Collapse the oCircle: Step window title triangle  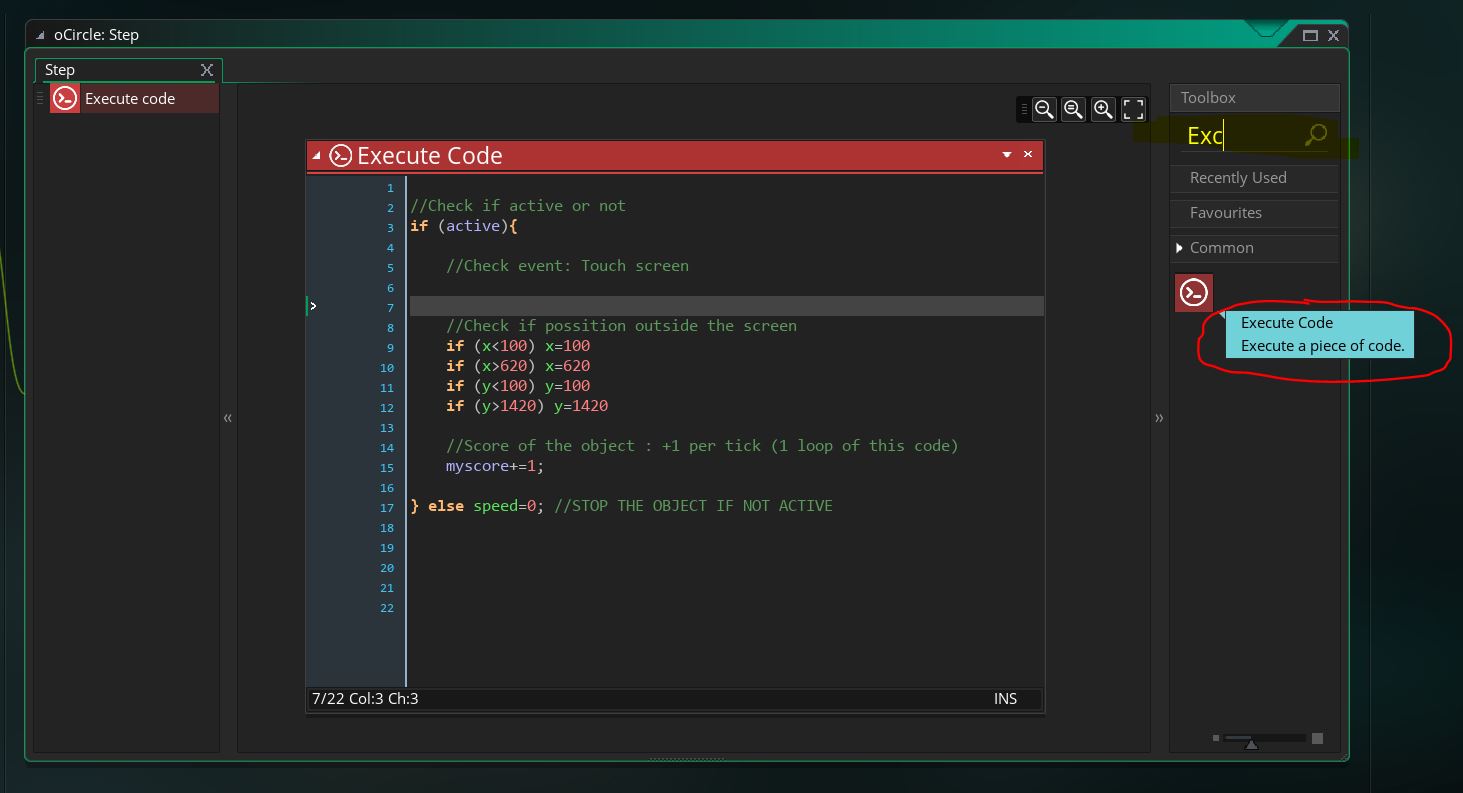(40, 35)
